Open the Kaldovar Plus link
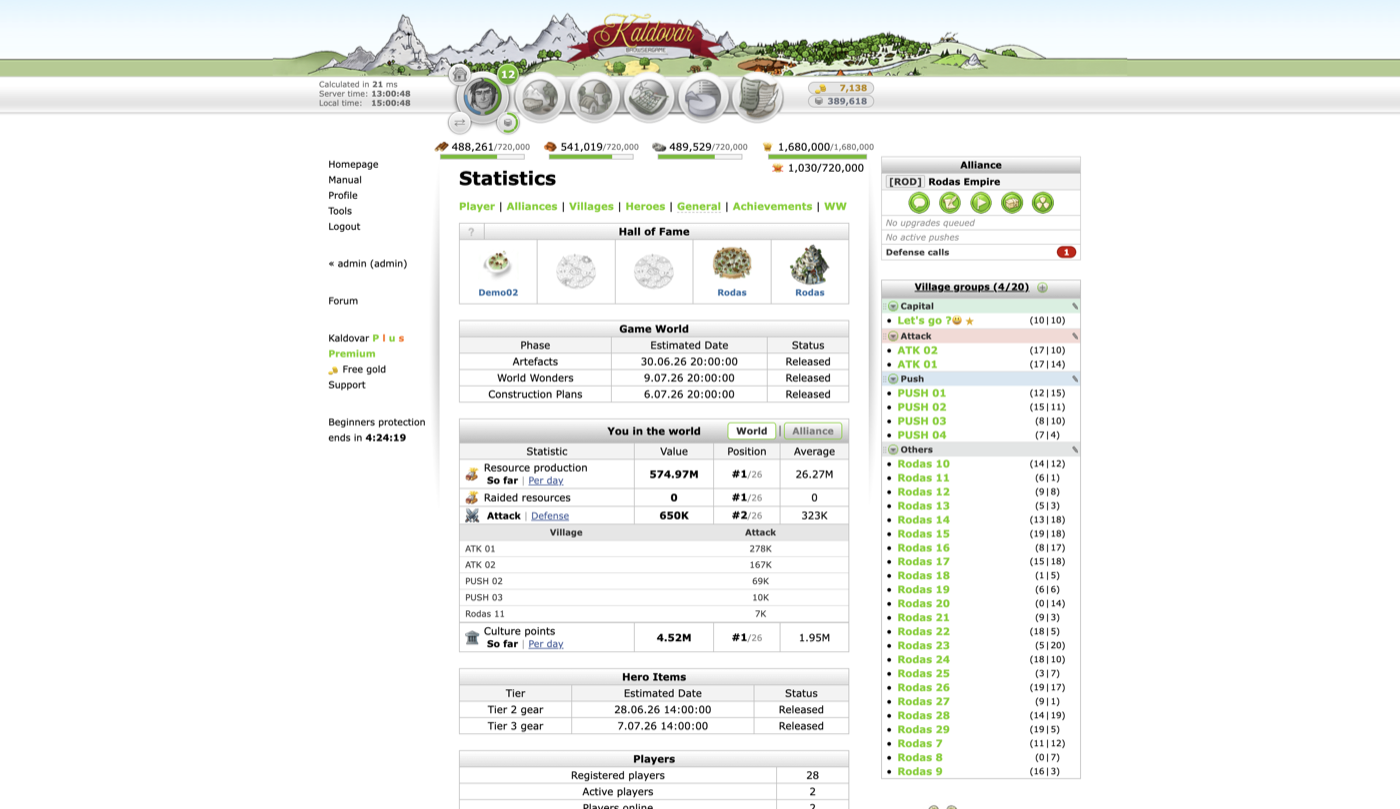The image size is (1400, 809). click(x=366, y=339)
